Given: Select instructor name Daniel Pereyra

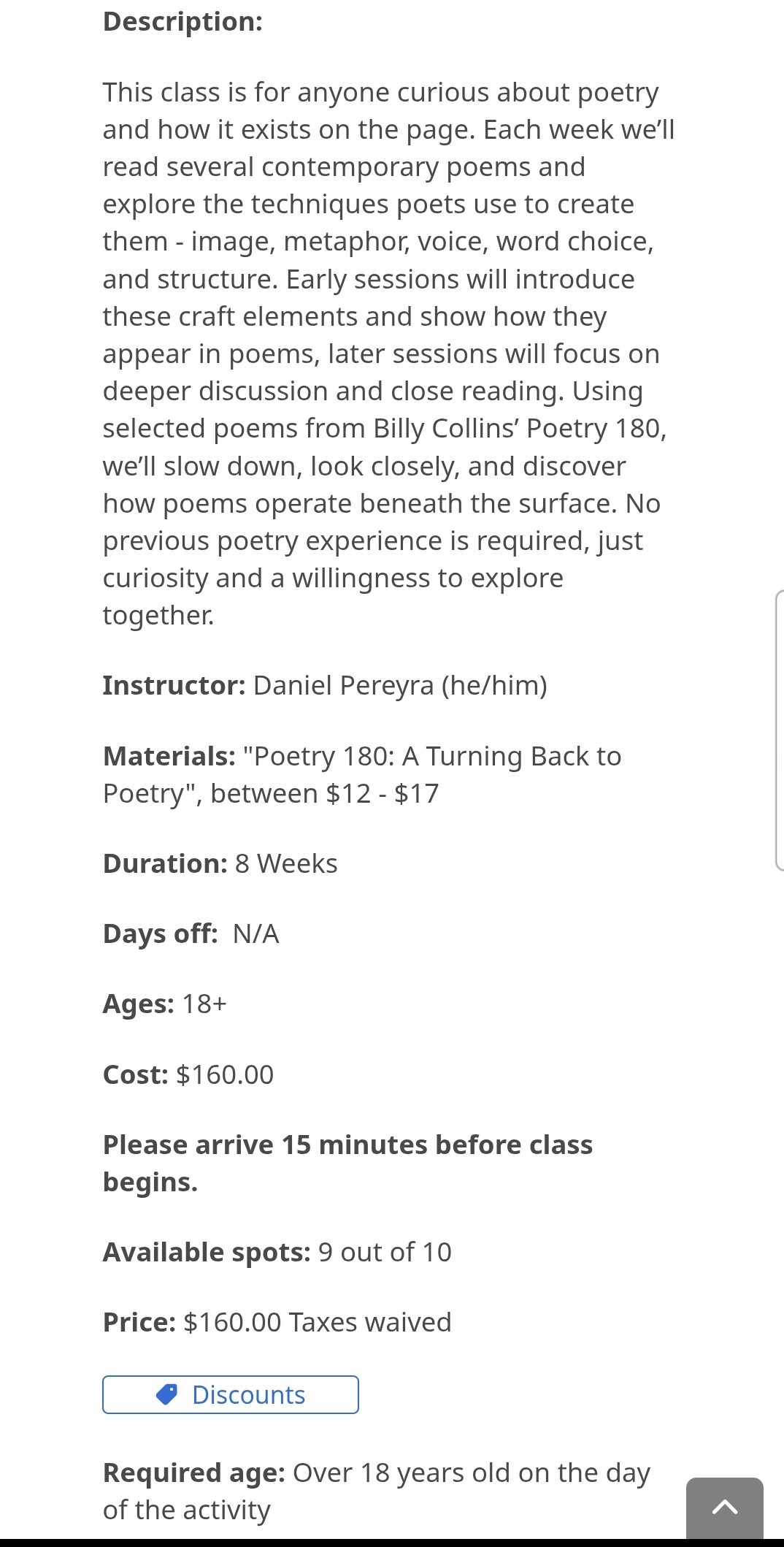Looking at the screenshot, I should click(343, 685).
